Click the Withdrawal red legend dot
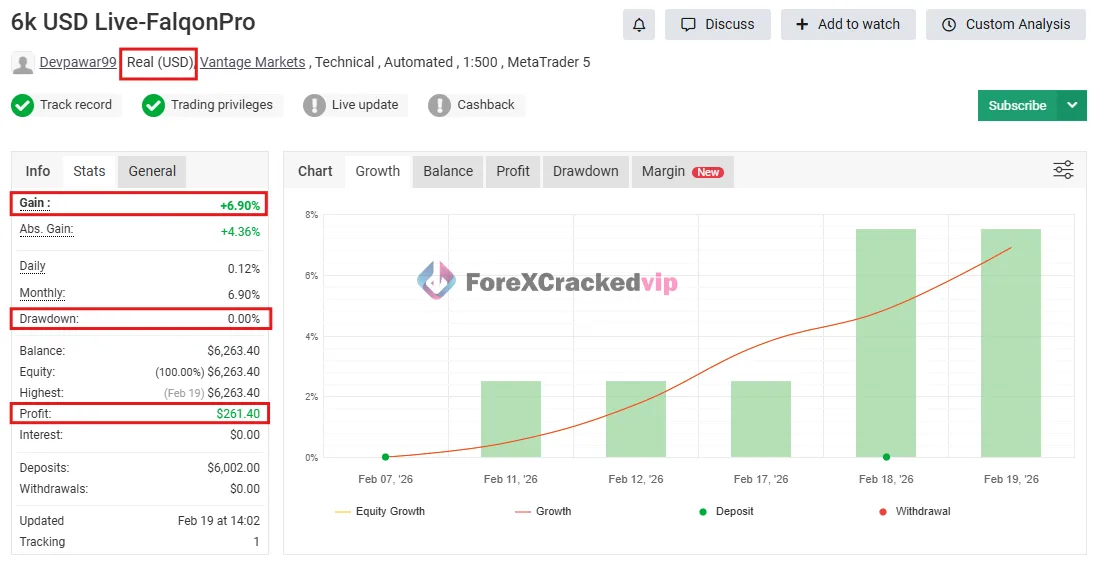This screenshot has height=563, width=1095. (x=882, y=511)
